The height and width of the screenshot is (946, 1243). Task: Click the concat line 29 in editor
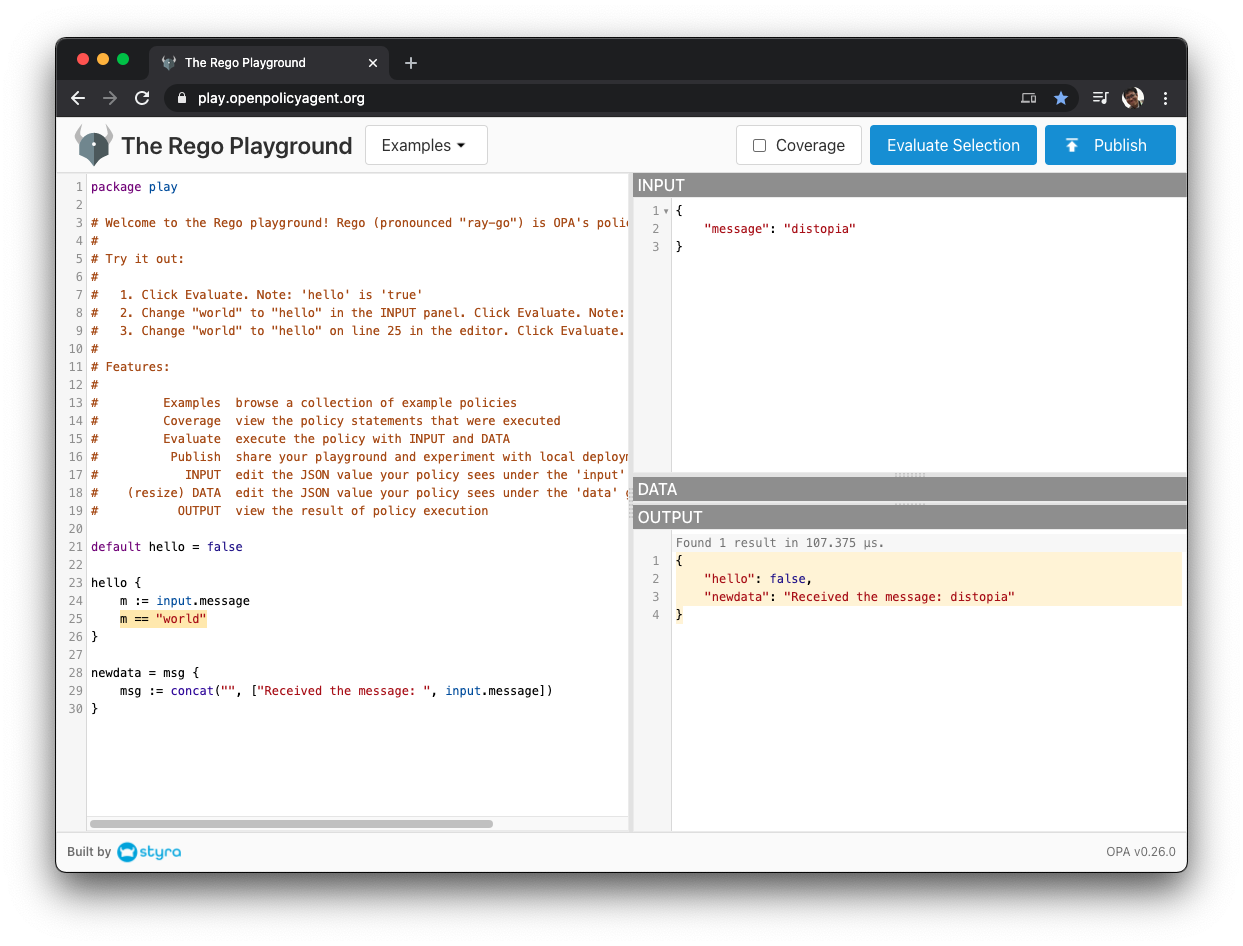point(336,691)
